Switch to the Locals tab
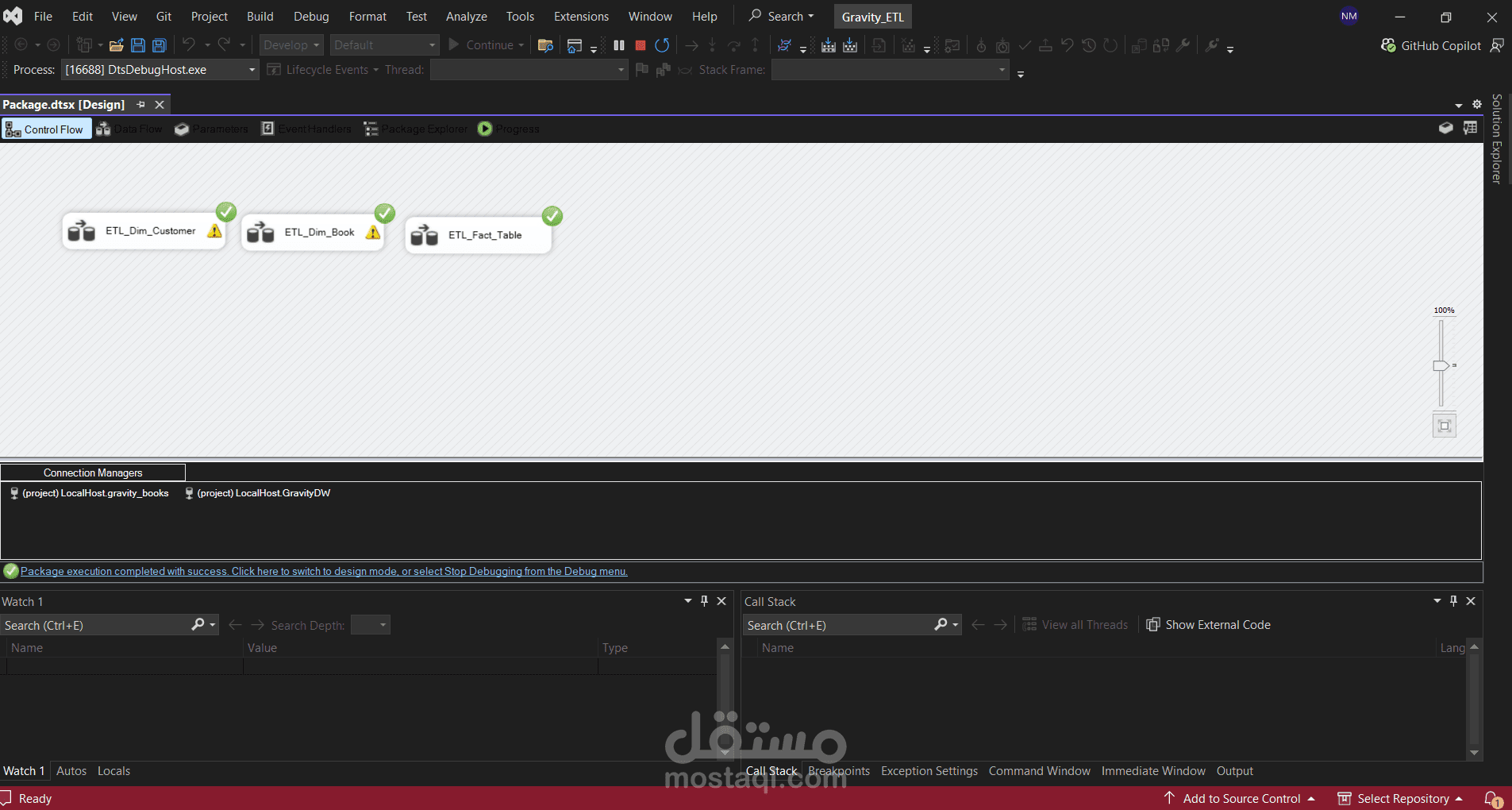 [x=113, y=771]
